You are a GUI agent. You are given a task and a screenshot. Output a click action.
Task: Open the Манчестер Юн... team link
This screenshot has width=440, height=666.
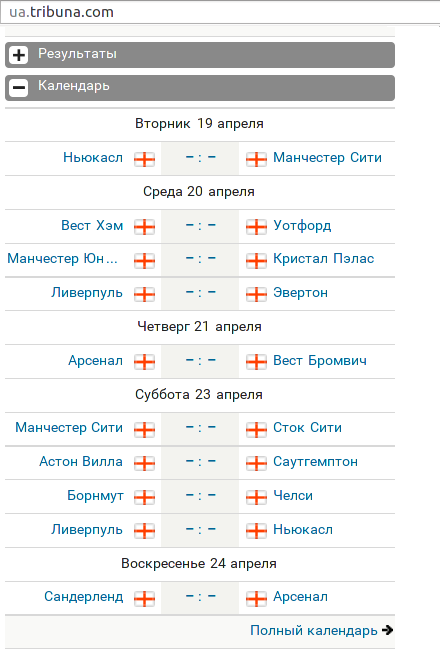coord(62,259)
